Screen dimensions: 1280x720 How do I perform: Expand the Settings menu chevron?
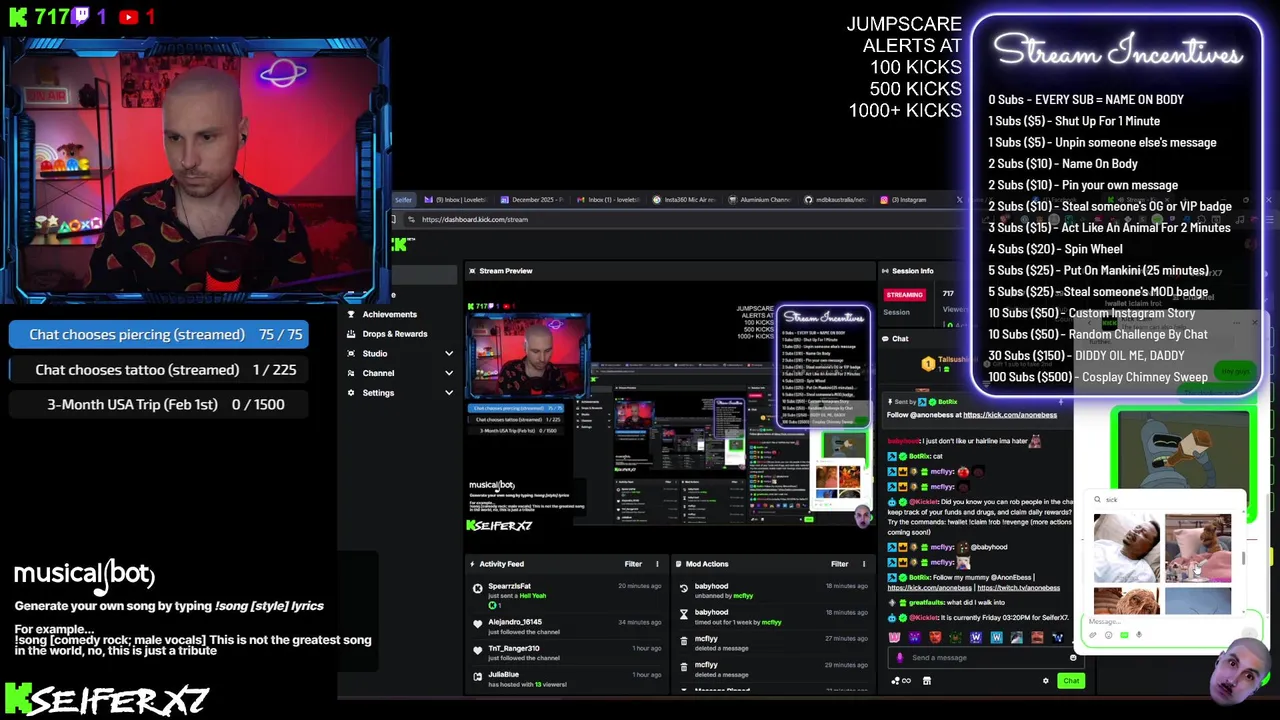coord(449,393)
